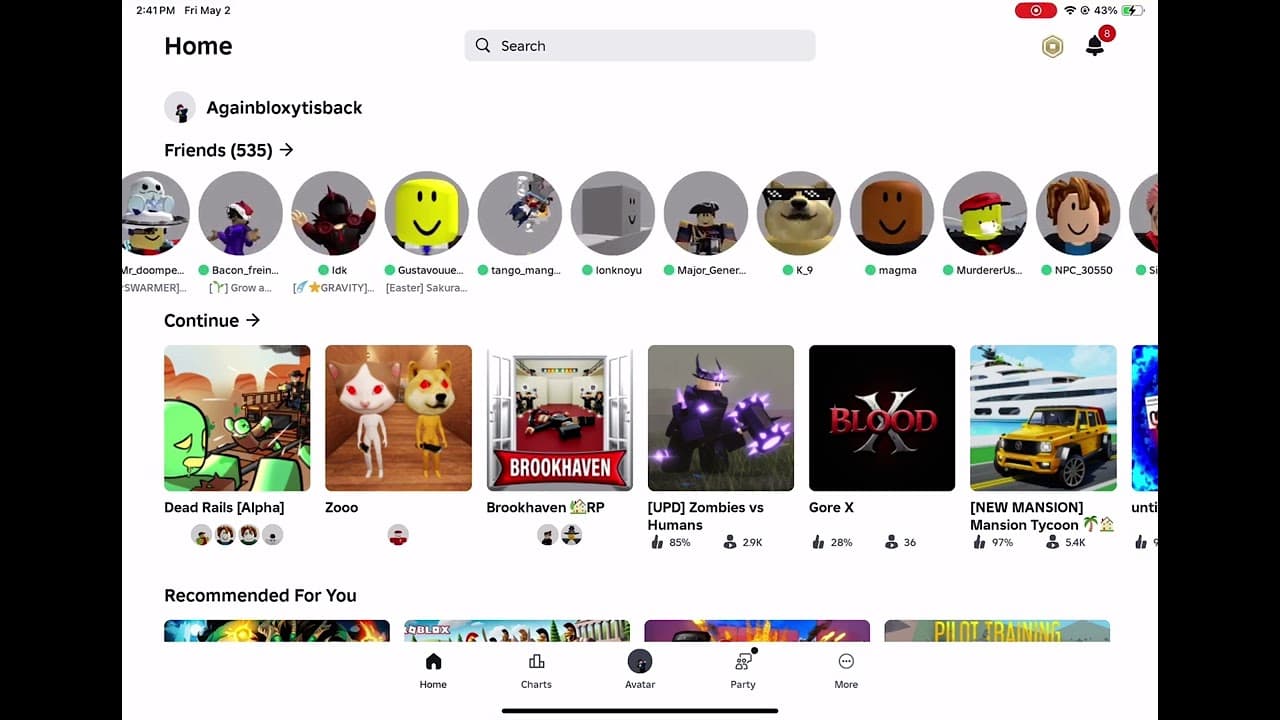Click the "97%" rating text

click(1002, 543)
